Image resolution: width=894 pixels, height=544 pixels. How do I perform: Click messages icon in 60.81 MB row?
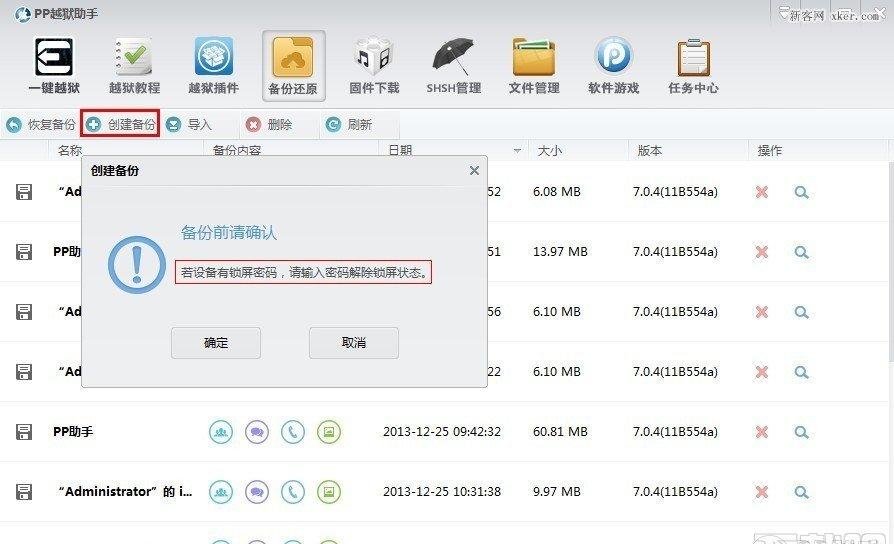pos(257,432)
